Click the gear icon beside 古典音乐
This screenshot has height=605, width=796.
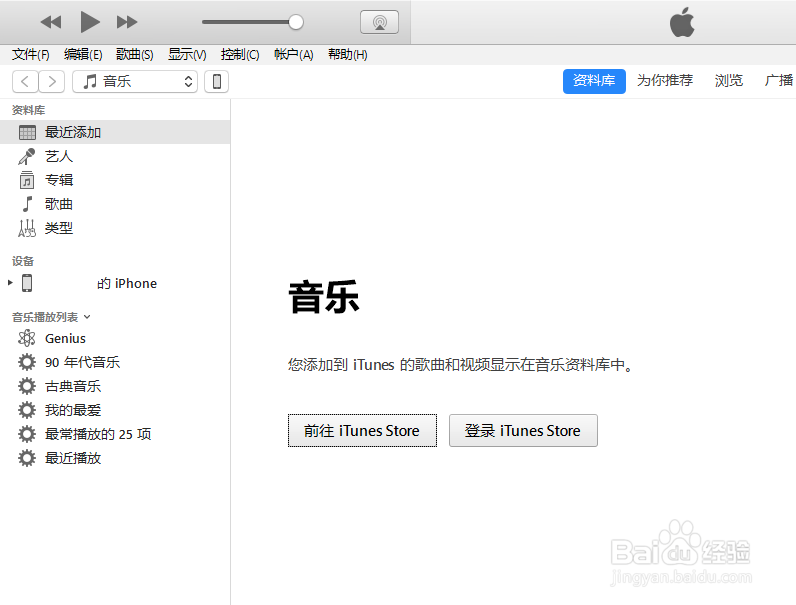[x=27, y=386]
